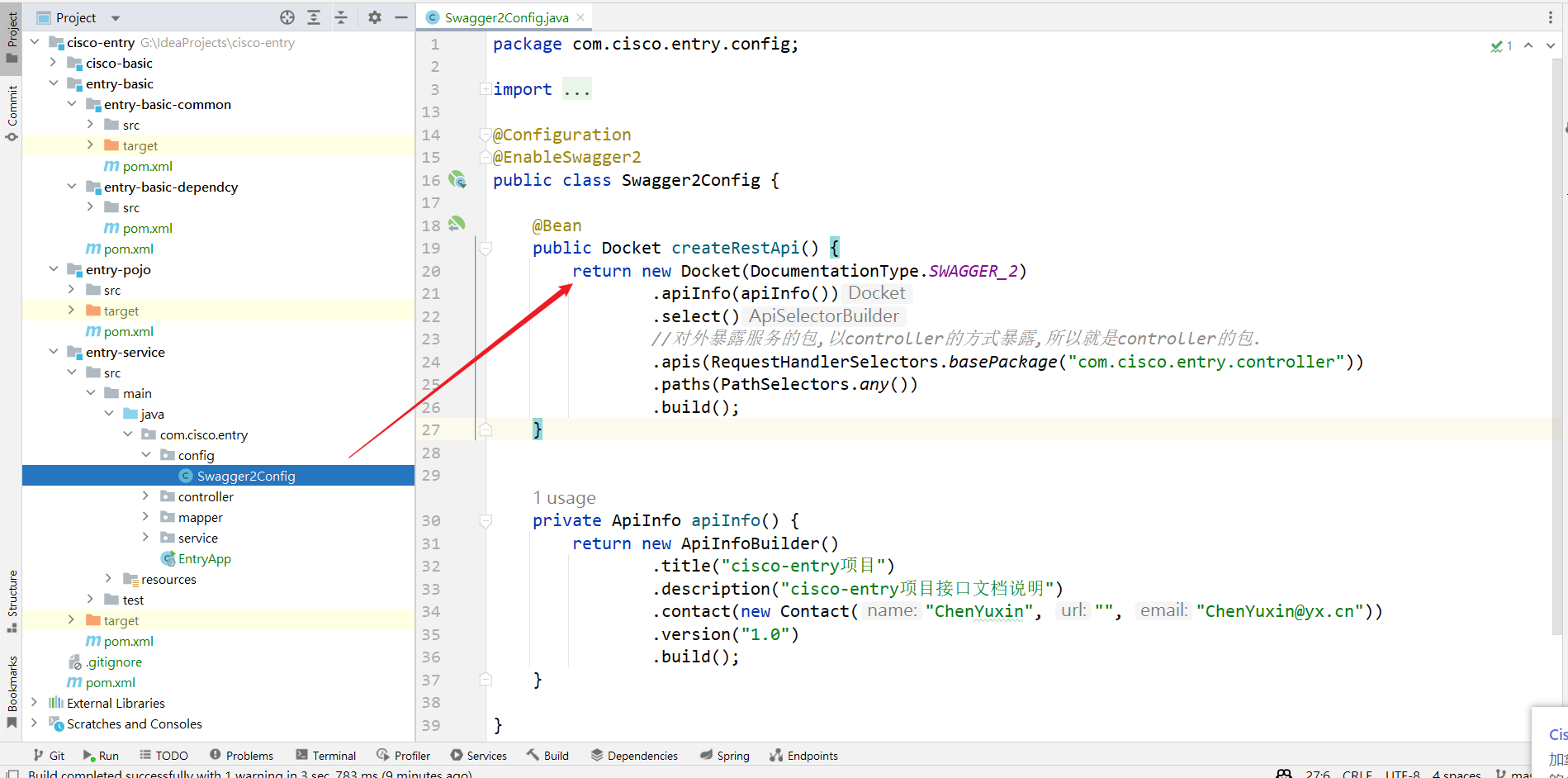Image resolution: width=1568 pixels, height=778 pixels.
Task: Toggle tool window bars icon in status bar corner
Action: [x=12, y=774]
